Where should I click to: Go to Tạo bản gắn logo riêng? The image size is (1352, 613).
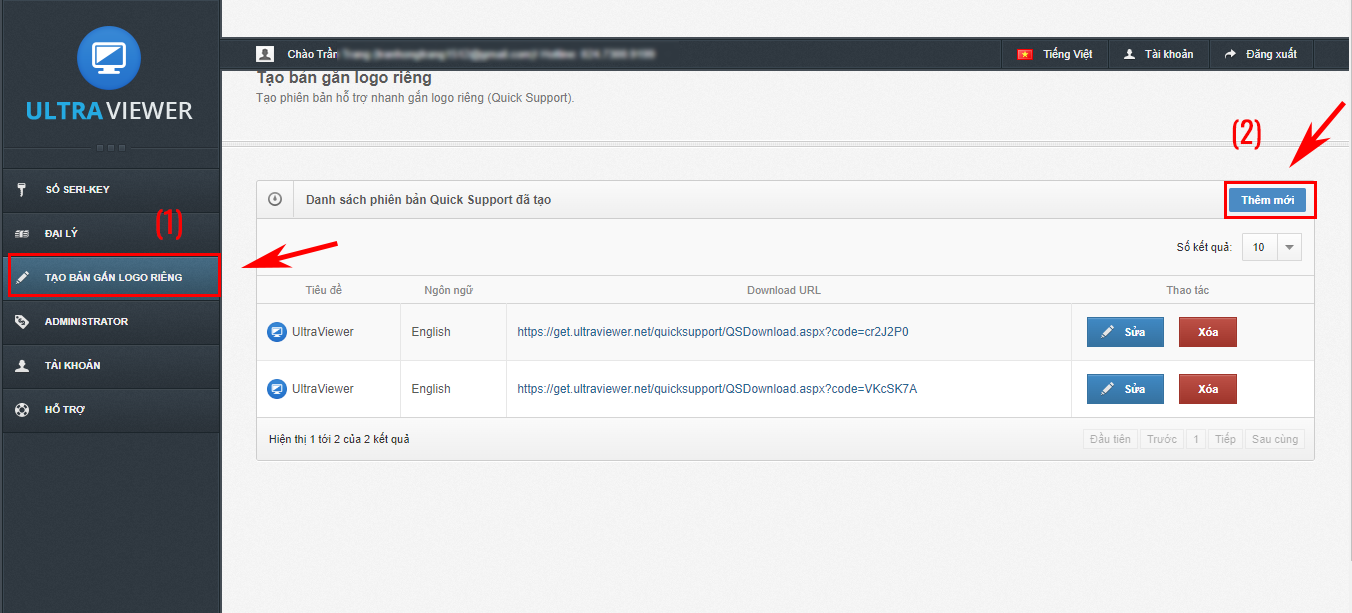point(112,277)
